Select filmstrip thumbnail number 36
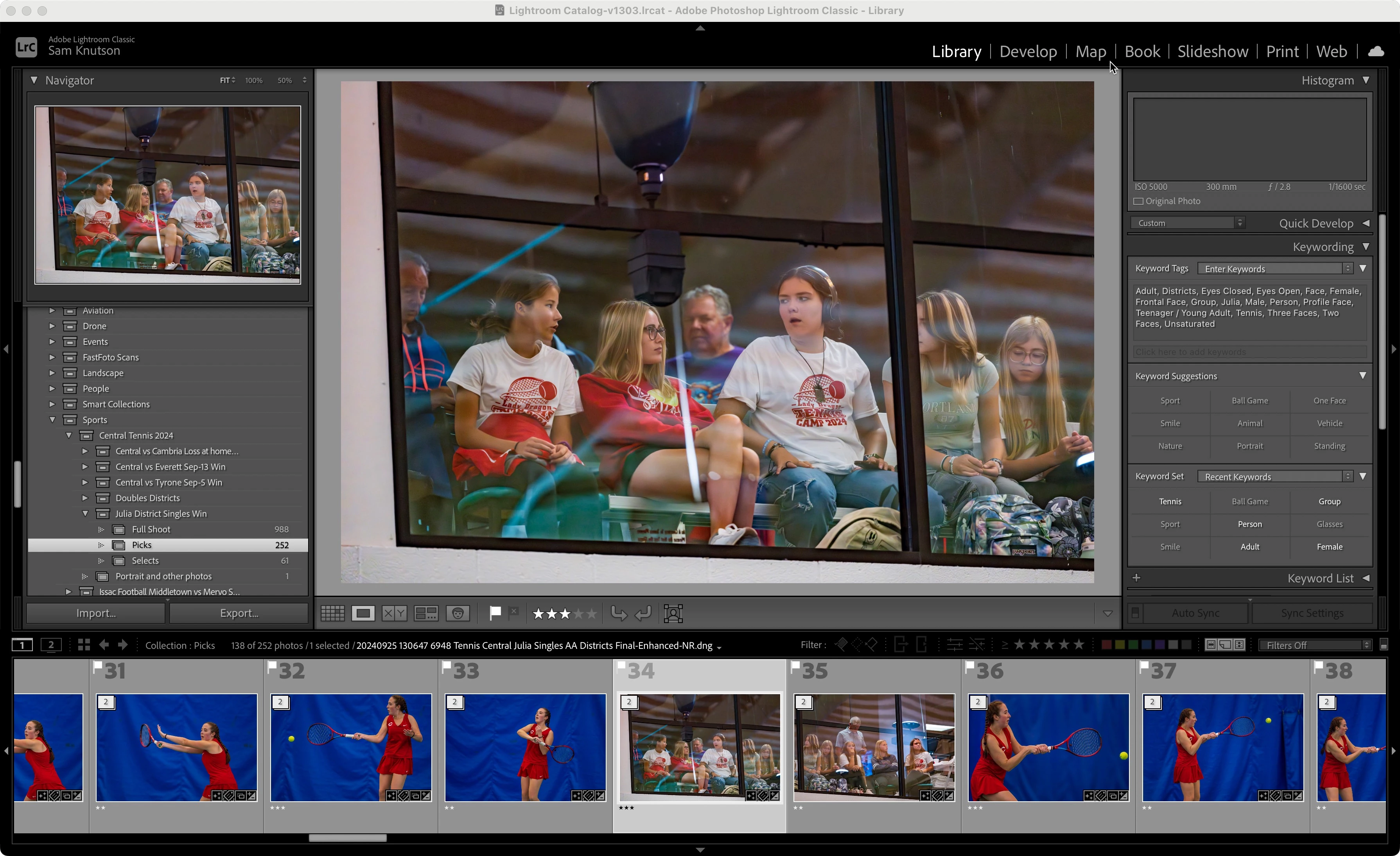 (1048, 747)
